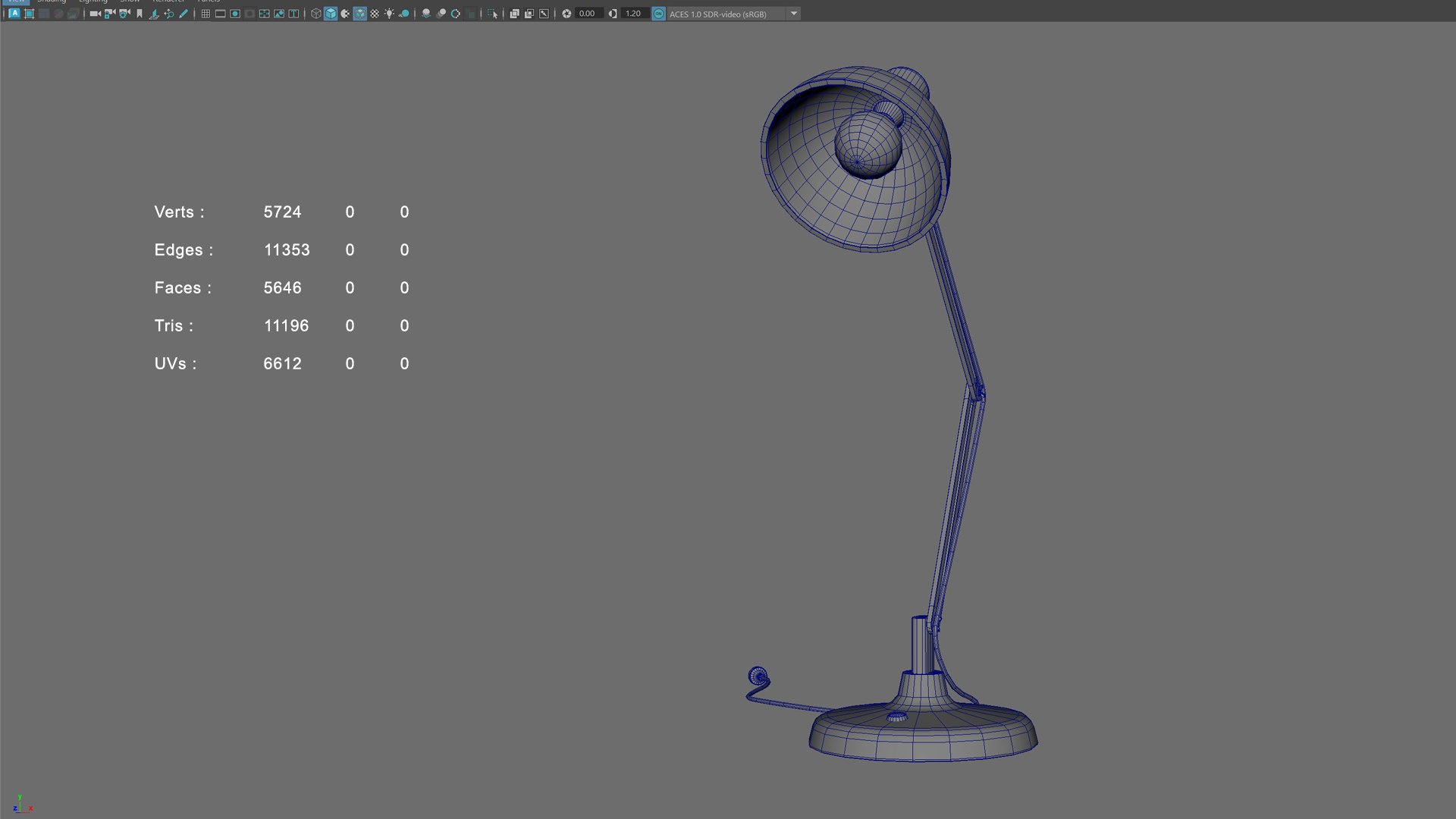
Task: Click the Safe Title icon
Action: coord(293,14)
